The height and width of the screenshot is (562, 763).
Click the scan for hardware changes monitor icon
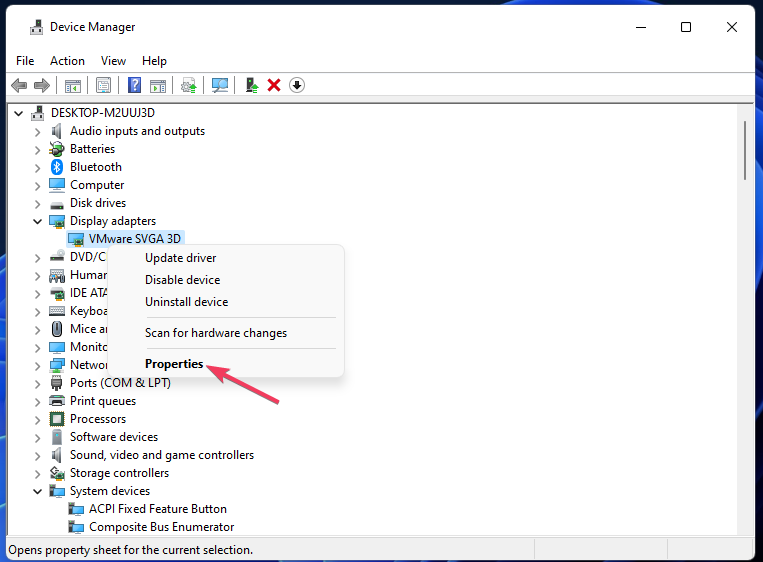coord(220,86)
